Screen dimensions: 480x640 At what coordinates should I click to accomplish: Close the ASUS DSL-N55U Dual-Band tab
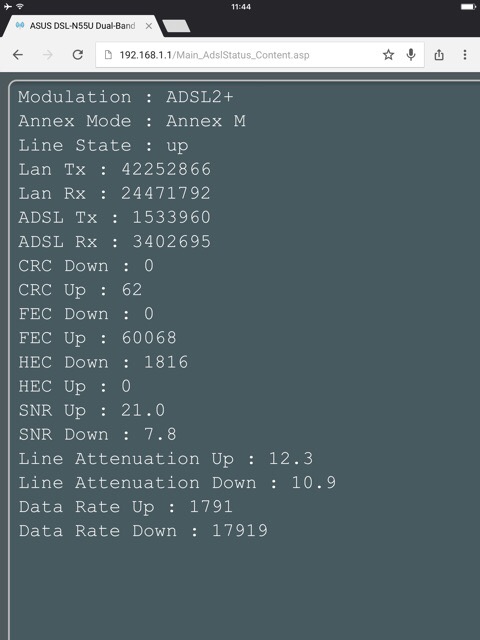(x=149, y=26)
